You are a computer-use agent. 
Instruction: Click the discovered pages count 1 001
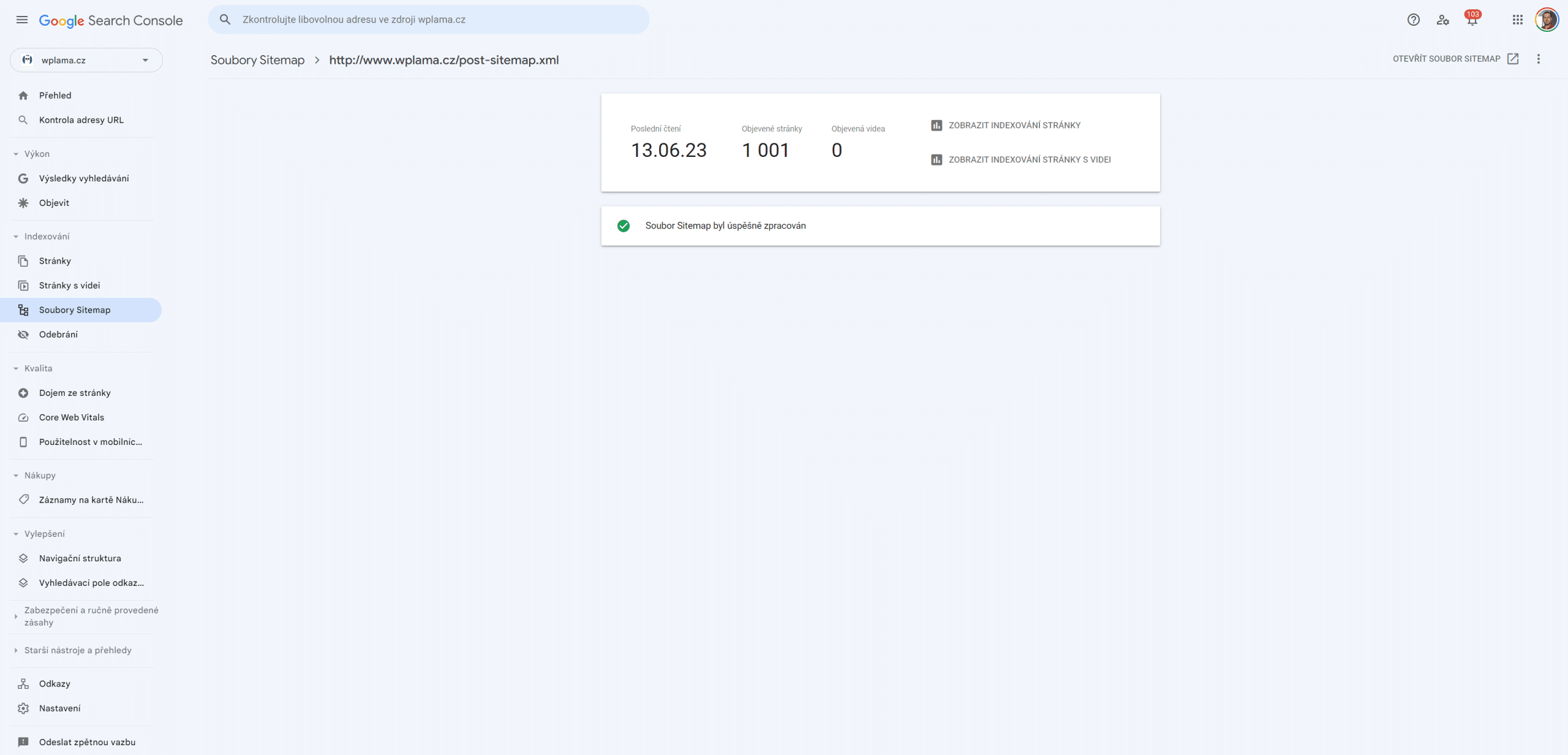point(766,150)
